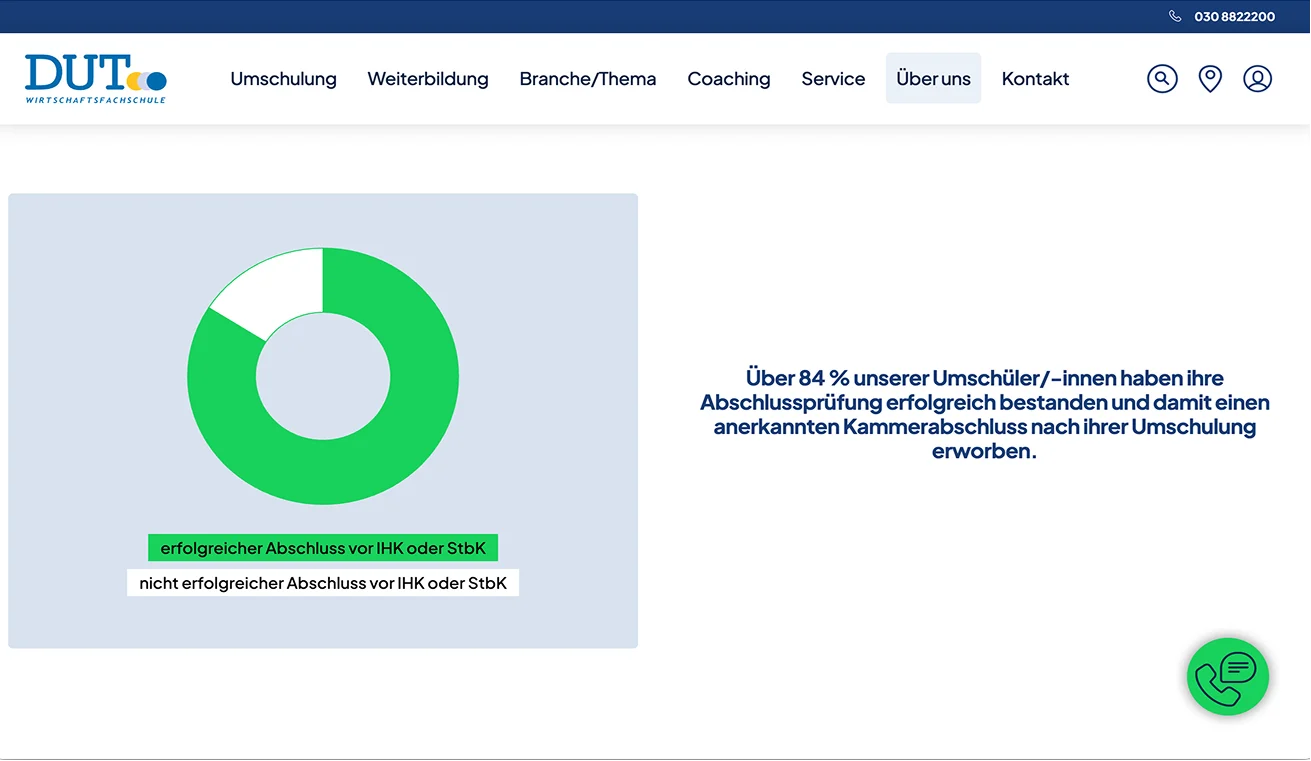
Task: Click the location pin icon
Action: [1210, 78]
